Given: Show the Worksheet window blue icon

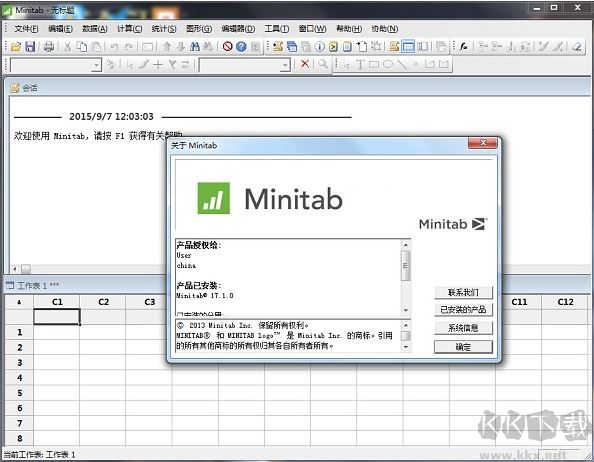Looking at the screenshot, I should 292,47.
